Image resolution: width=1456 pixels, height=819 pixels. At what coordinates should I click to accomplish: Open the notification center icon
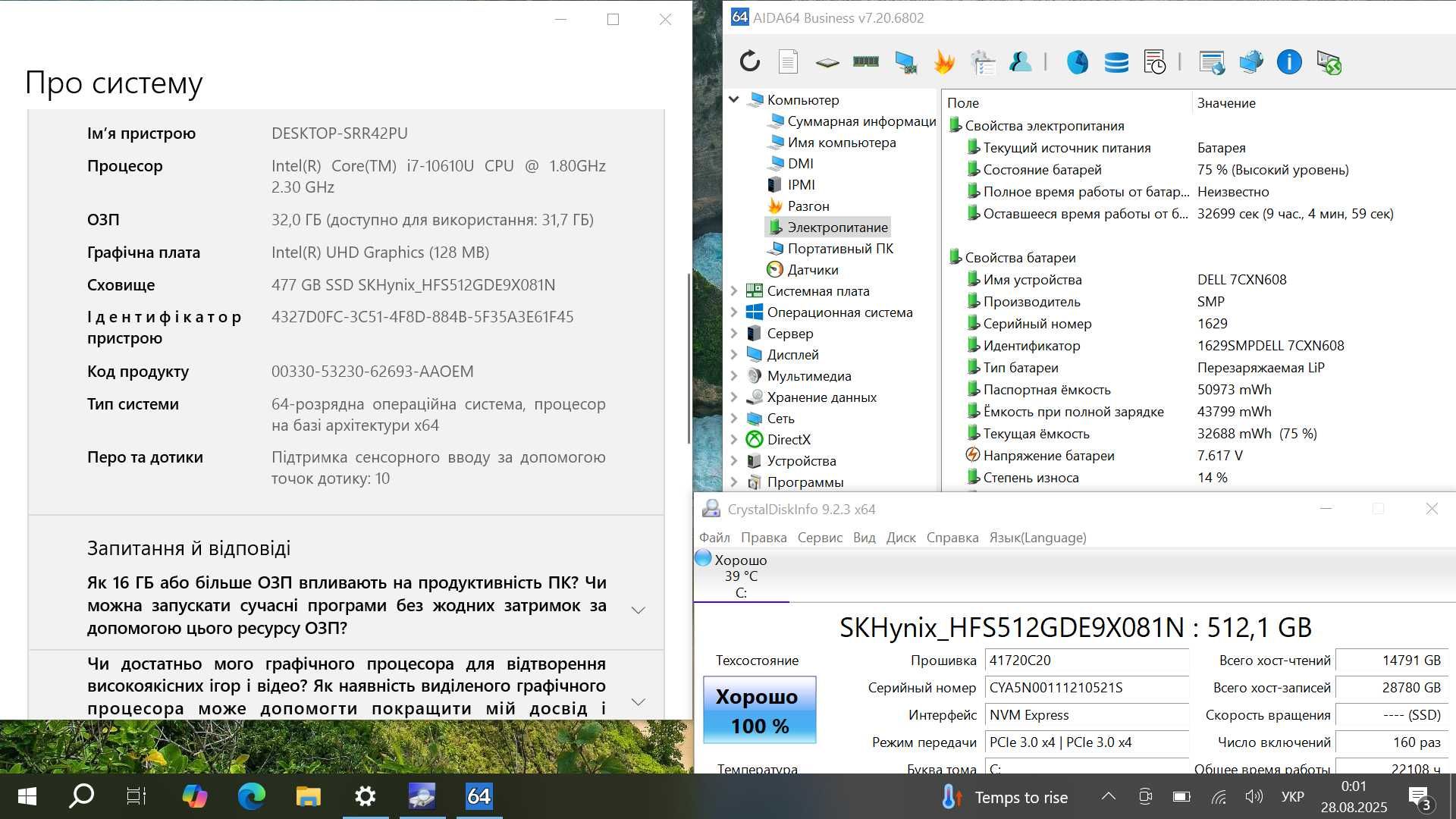point(1419,798)
